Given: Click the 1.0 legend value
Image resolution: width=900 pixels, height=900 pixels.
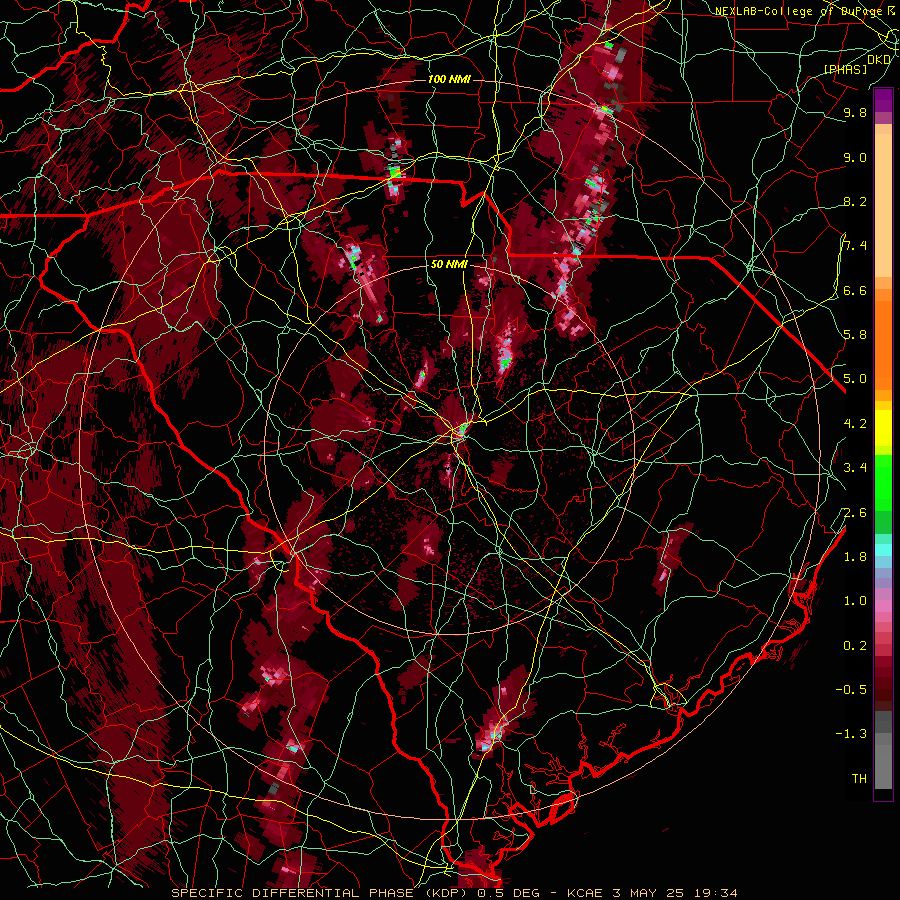Looking at the screenshot, I should coord(855,601).
